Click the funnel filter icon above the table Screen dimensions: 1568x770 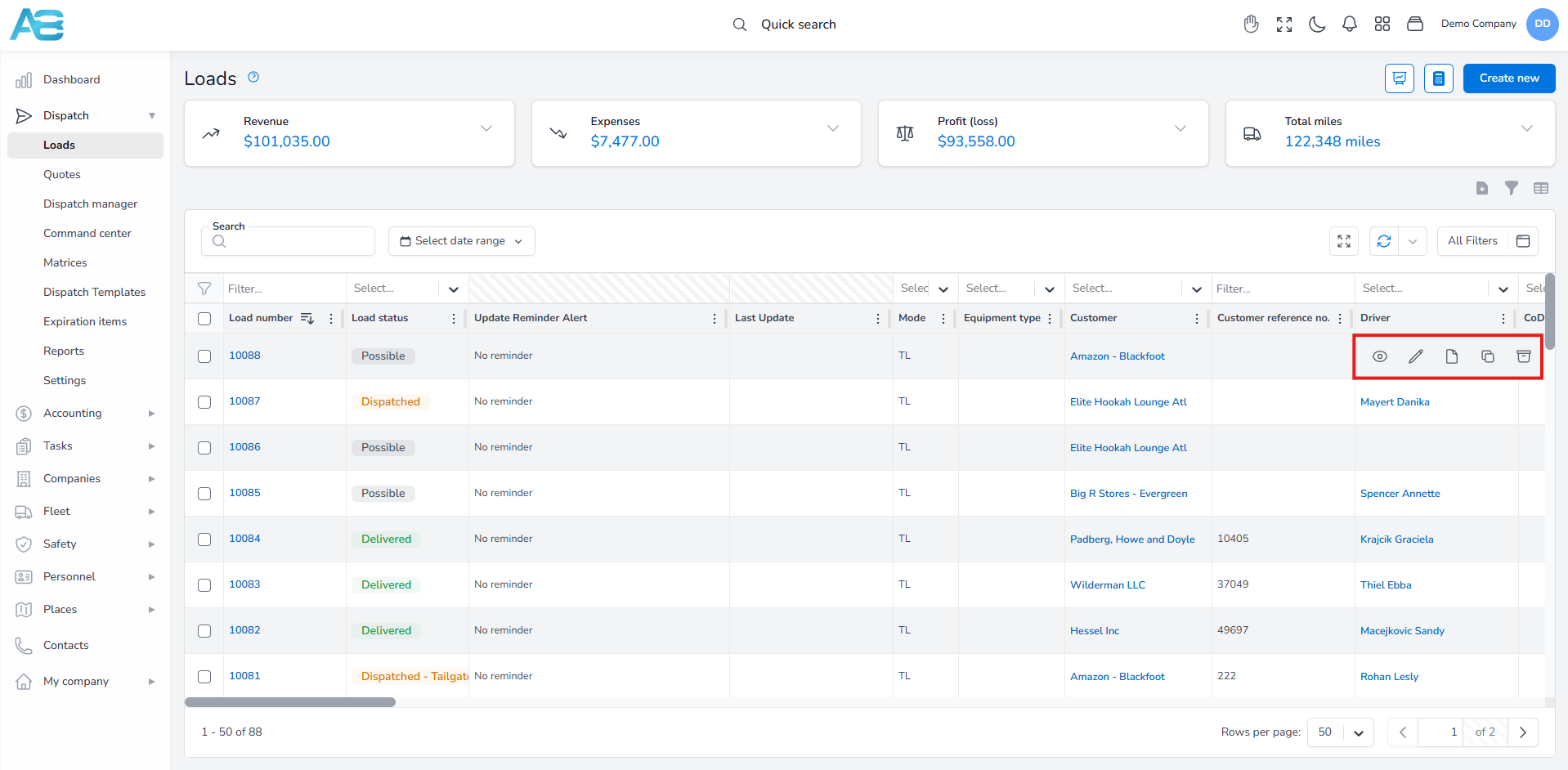point(1512,188)
